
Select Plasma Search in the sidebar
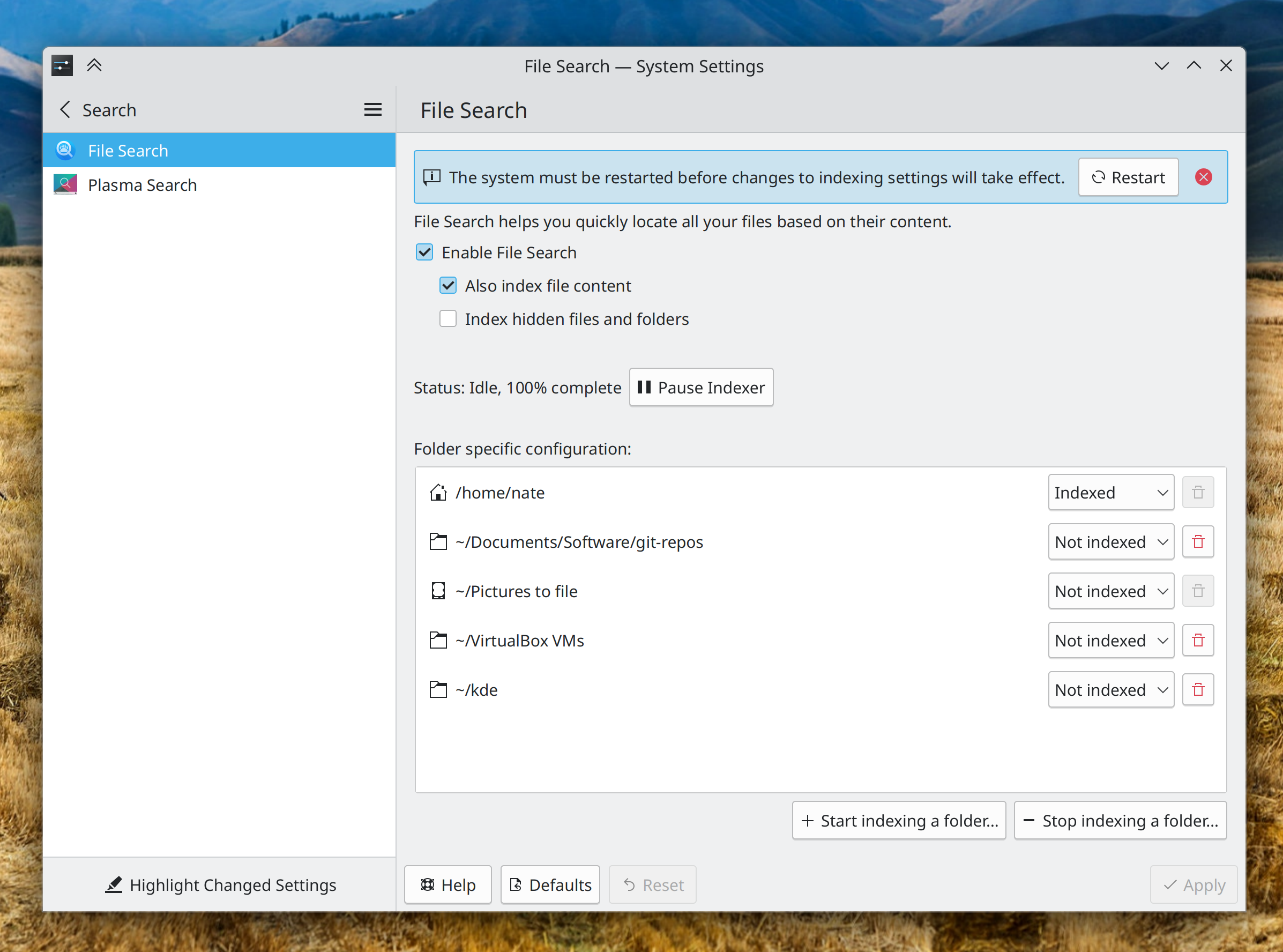143,185
